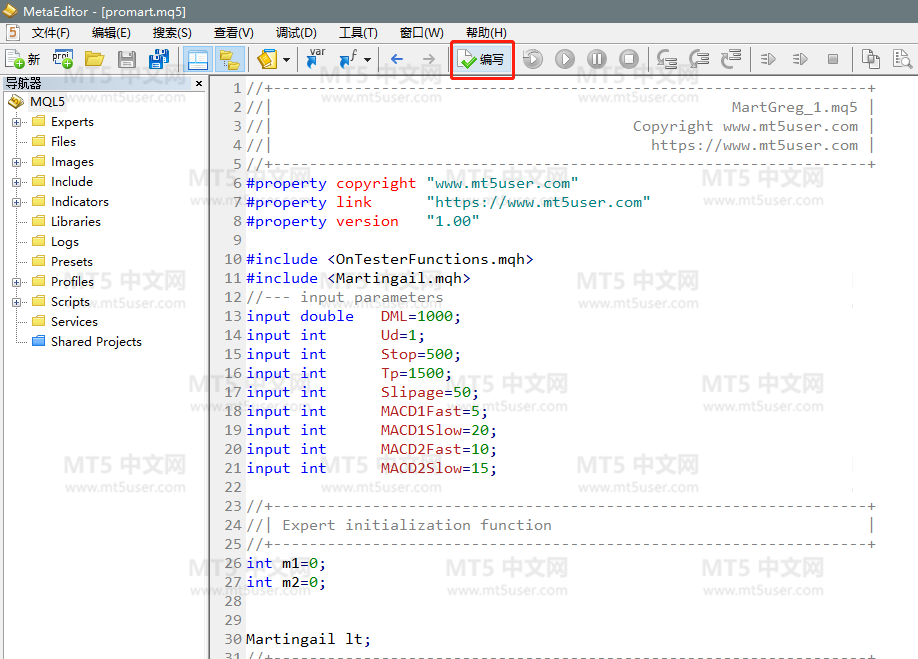Expand the Include folder

pyautogui.click(x=16, y=182)
